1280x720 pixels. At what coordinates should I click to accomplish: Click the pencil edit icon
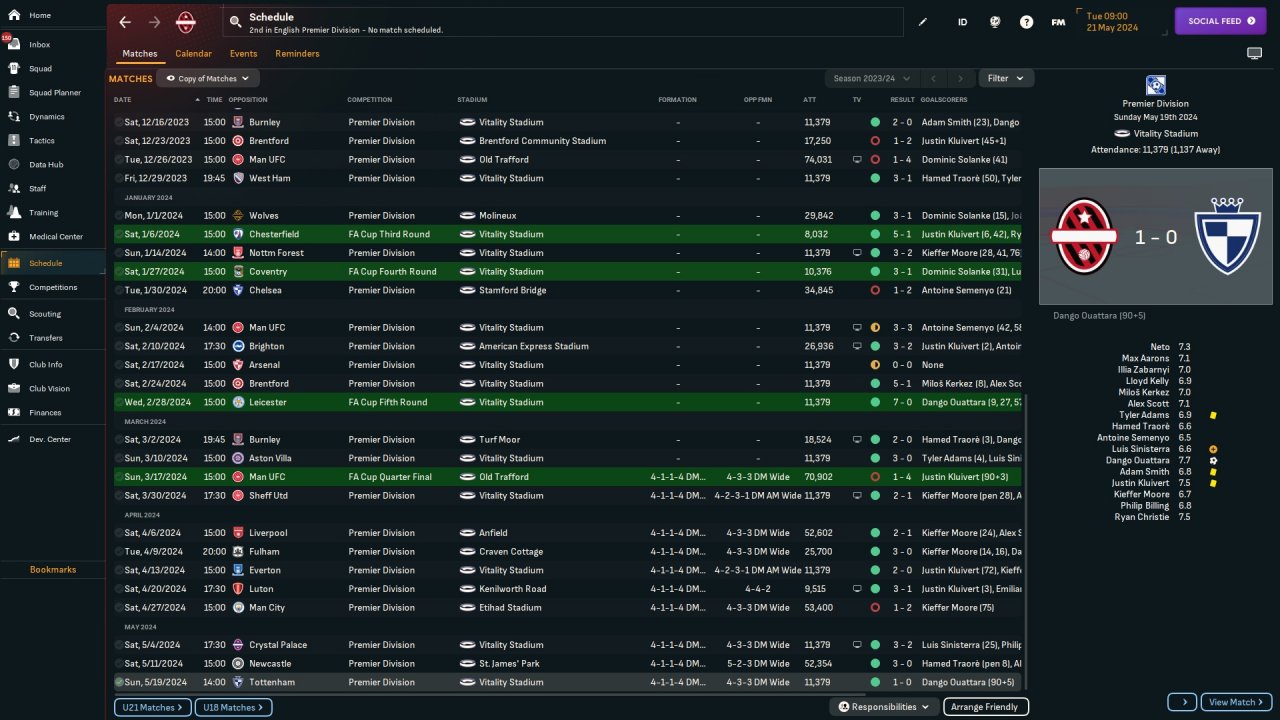coord(923,22)
